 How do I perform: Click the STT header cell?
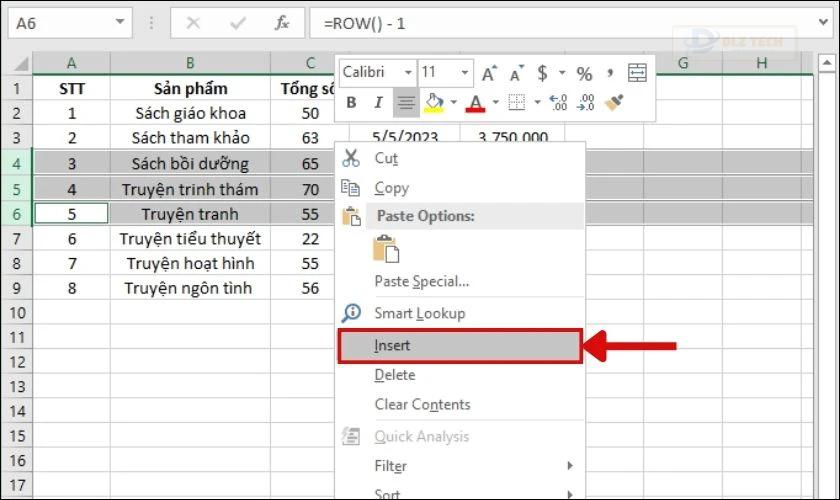click(71, 88)
